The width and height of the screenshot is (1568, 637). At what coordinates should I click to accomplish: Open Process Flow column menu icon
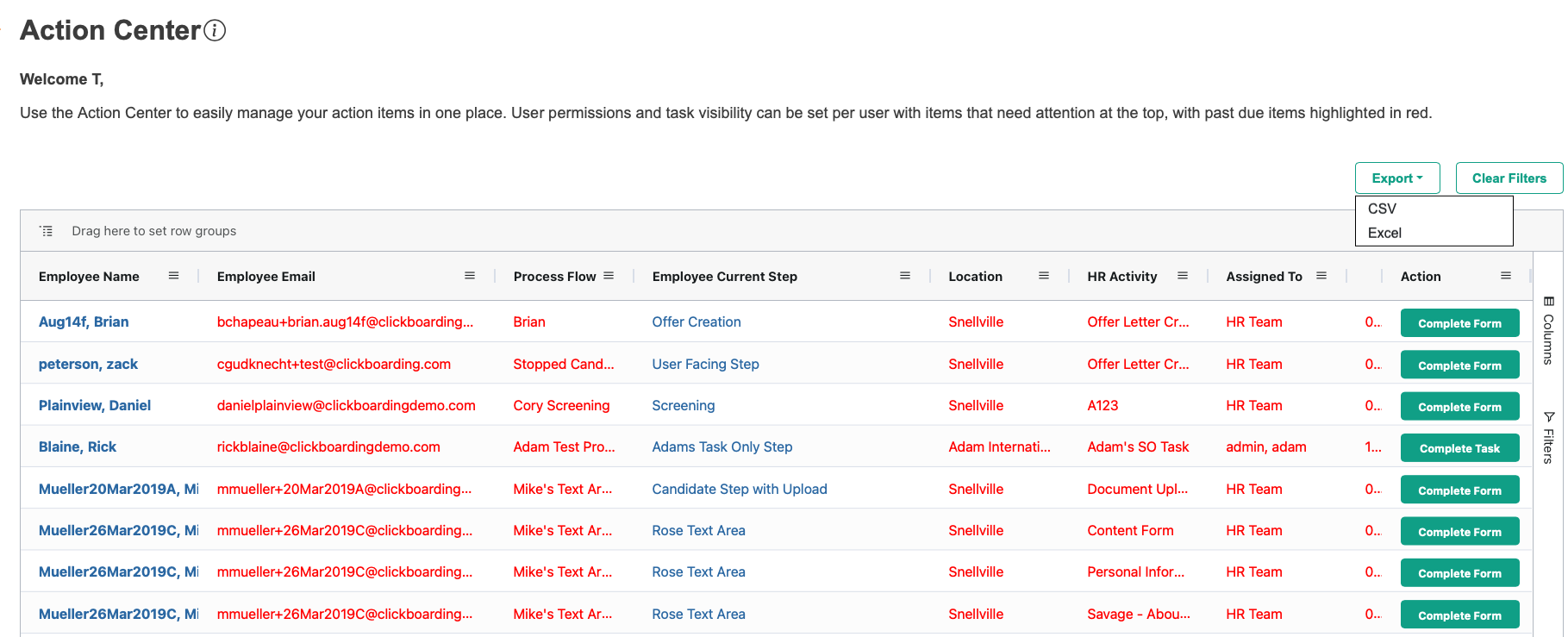tap(609, 276)
